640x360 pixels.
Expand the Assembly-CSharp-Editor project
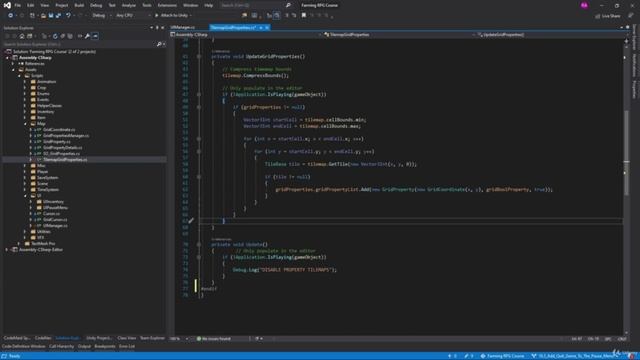click(7, 249)
